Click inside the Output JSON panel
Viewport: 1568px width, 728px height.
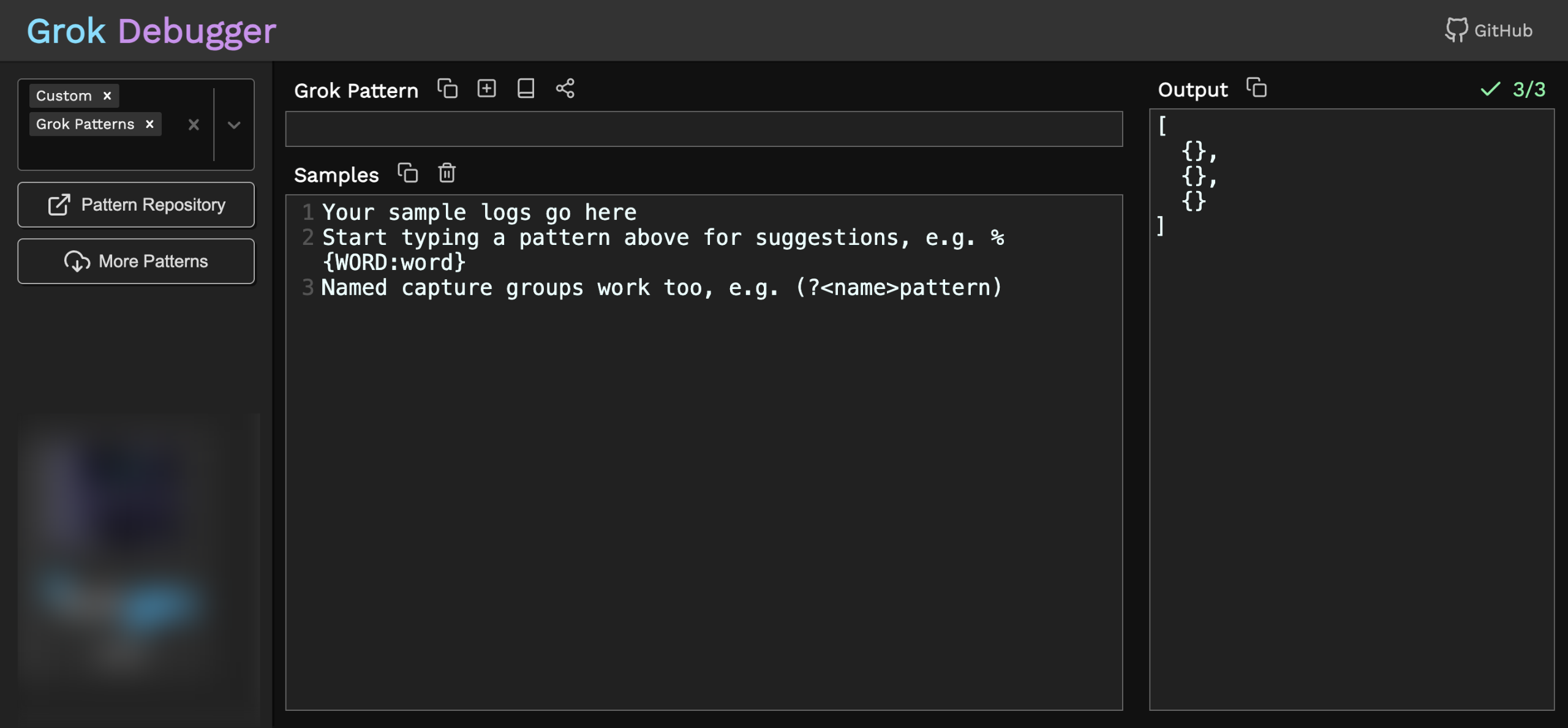click(x=1351, y=409)
